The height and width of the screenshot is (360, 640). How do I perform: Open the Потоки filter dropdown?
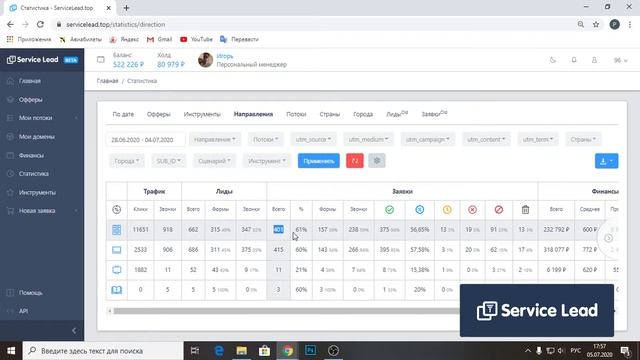(x=265, y=140)
